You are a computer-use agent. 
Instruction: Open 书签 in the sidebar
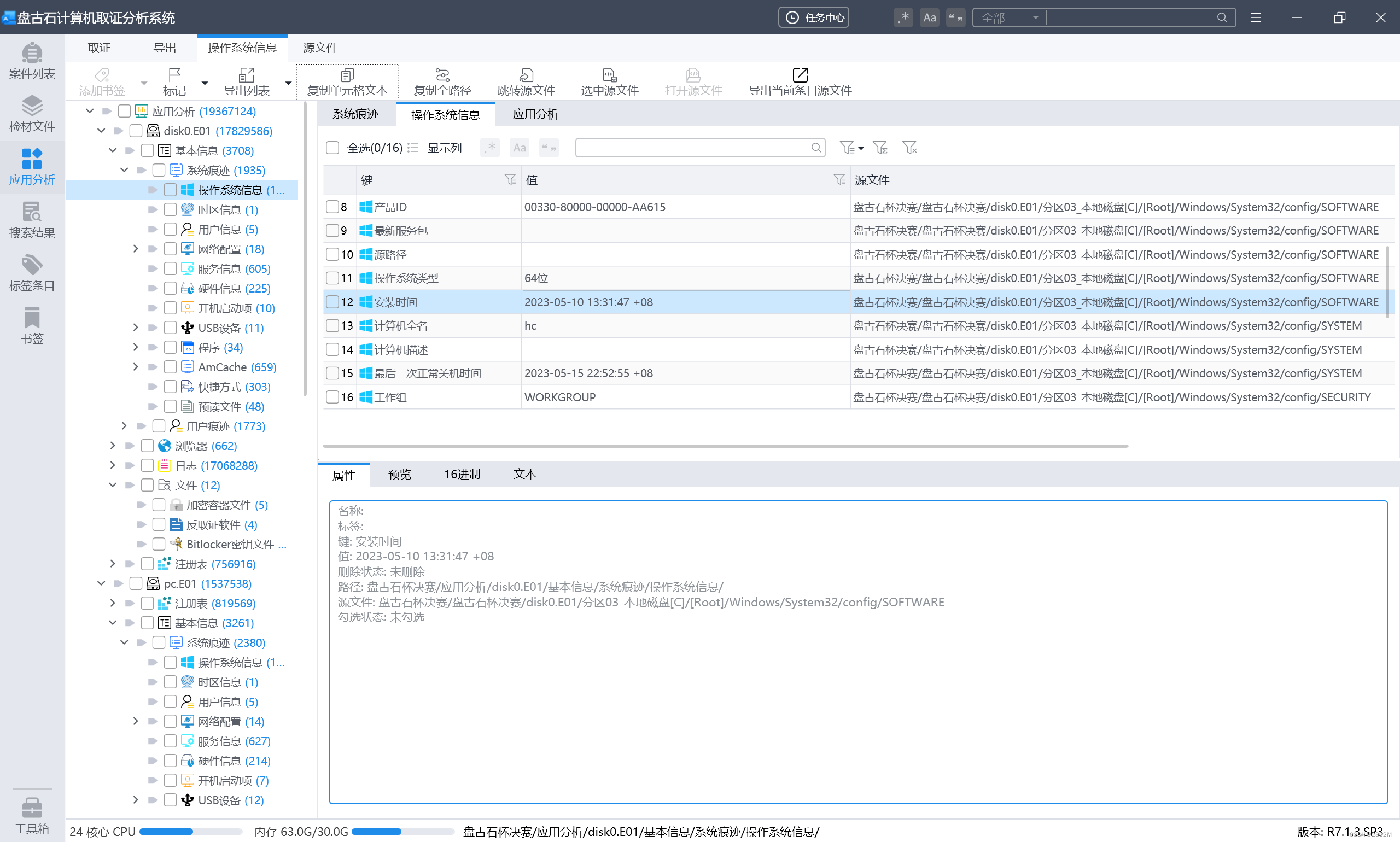[x=32, y=326]
